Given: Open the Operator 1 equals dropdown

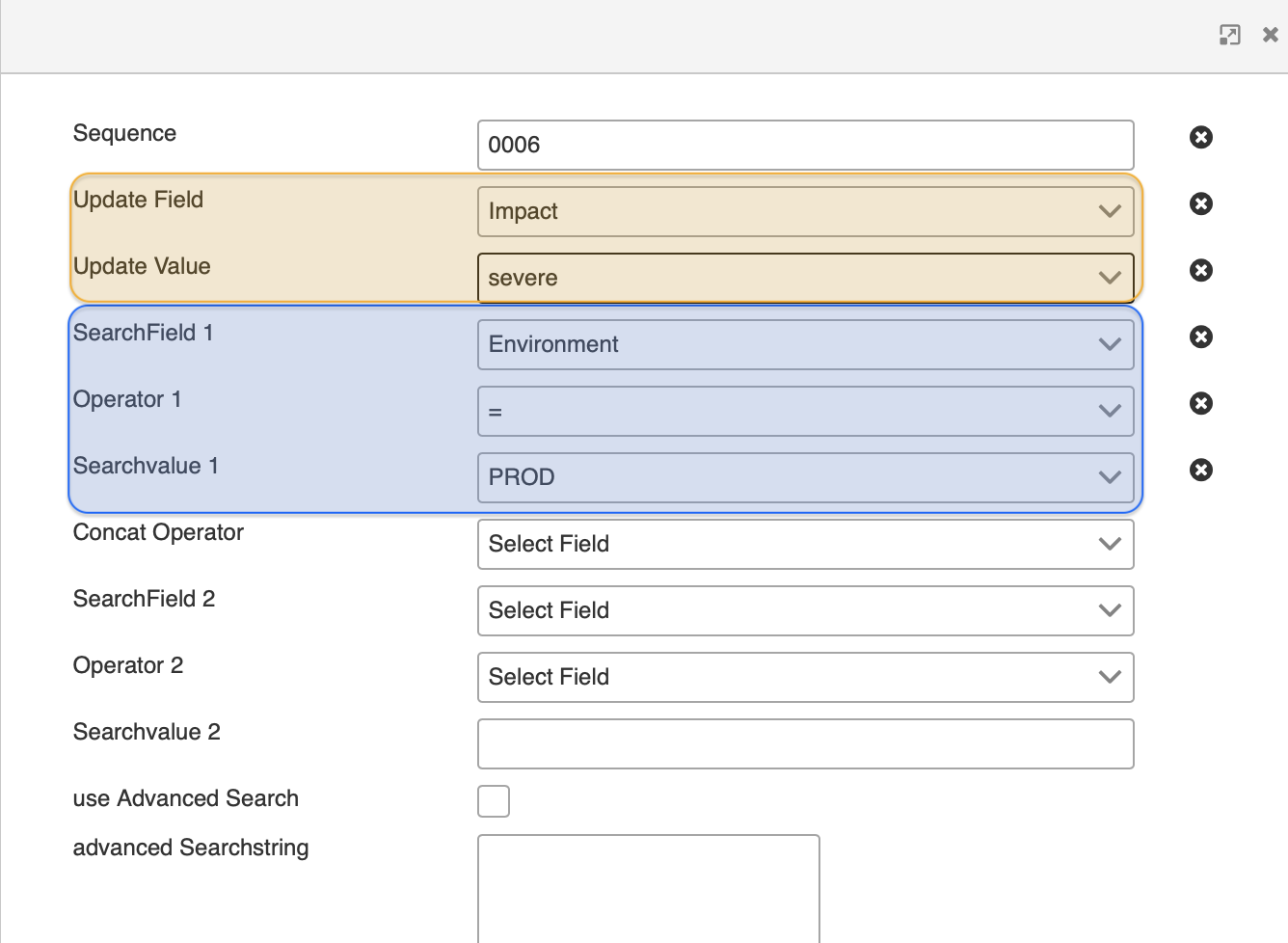Looking at the screenshot, I should 805,411.
